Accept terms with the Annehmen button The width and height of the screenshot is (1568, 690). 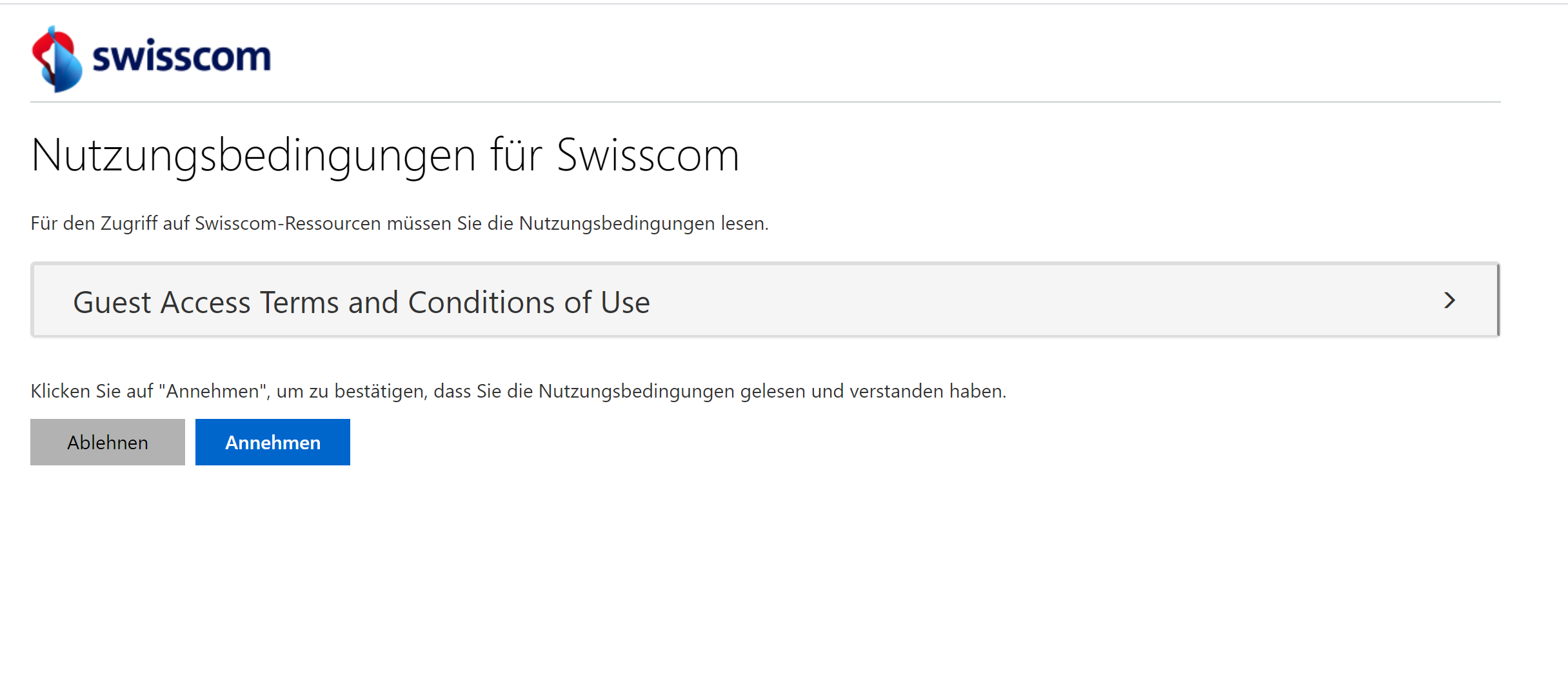click(x=273, y=442)
